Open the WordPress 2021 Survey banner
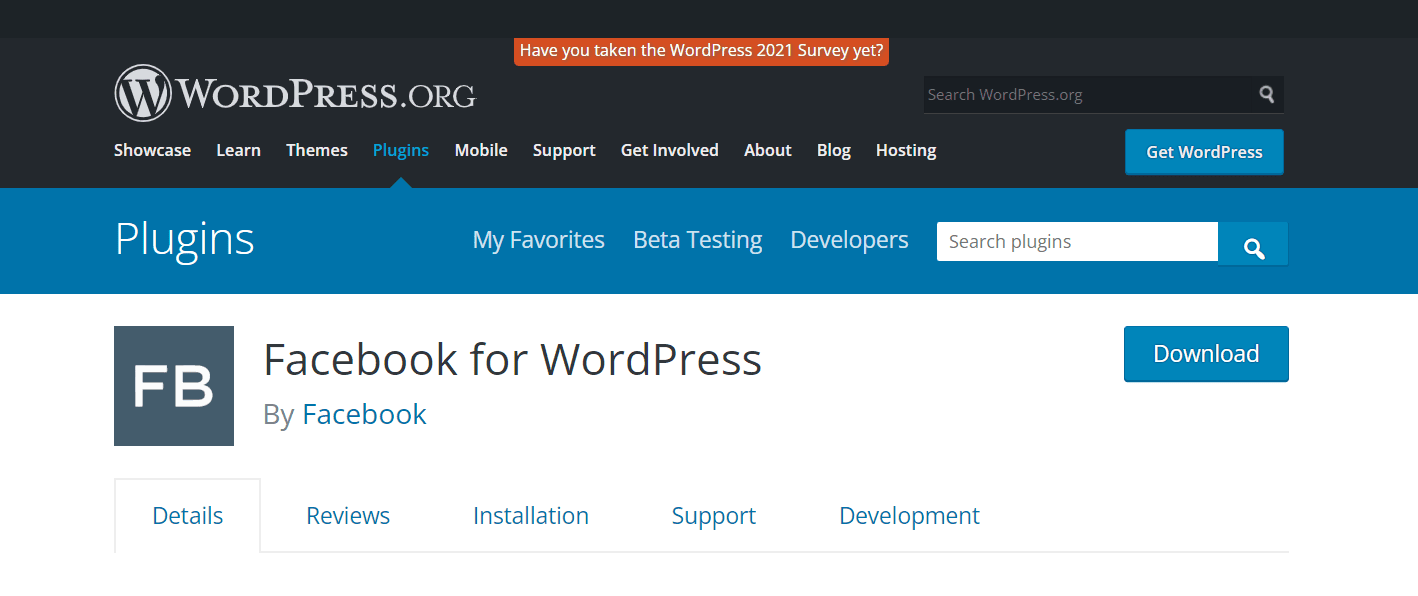Screen dimensions: 1418x596 [701, 51]
